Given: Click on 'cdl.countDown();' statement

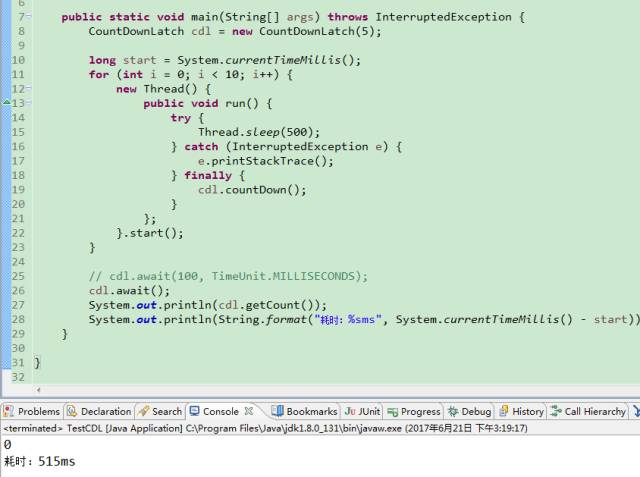Looking at the screenshot, I should pyautogui.click(x=252, y=190).
